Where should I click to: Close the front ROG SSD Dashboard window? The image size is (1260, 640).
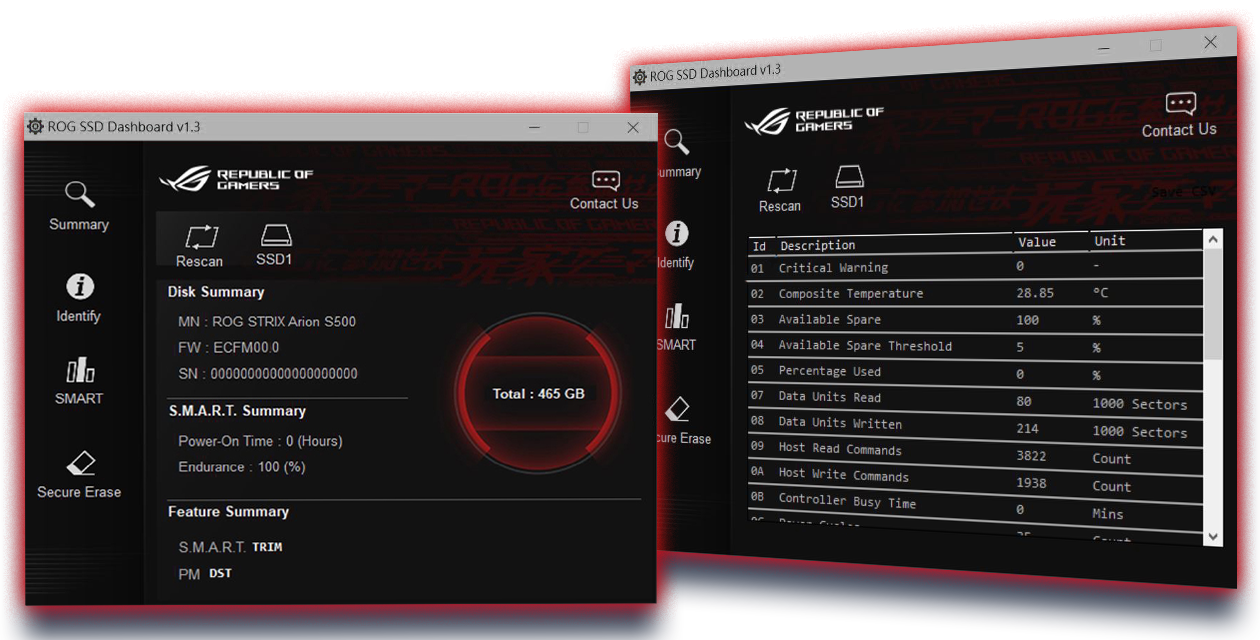pos(633,127)
